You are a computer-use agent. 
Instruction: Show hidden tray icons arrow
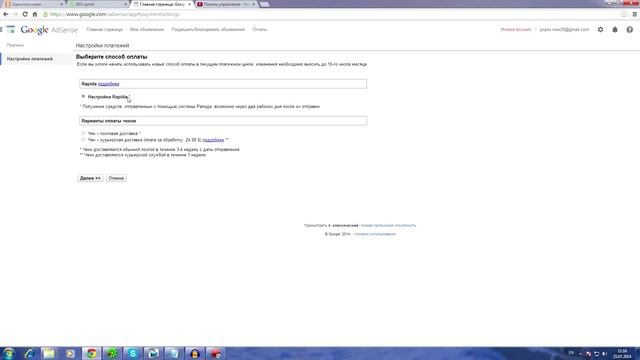click(580, 353)
